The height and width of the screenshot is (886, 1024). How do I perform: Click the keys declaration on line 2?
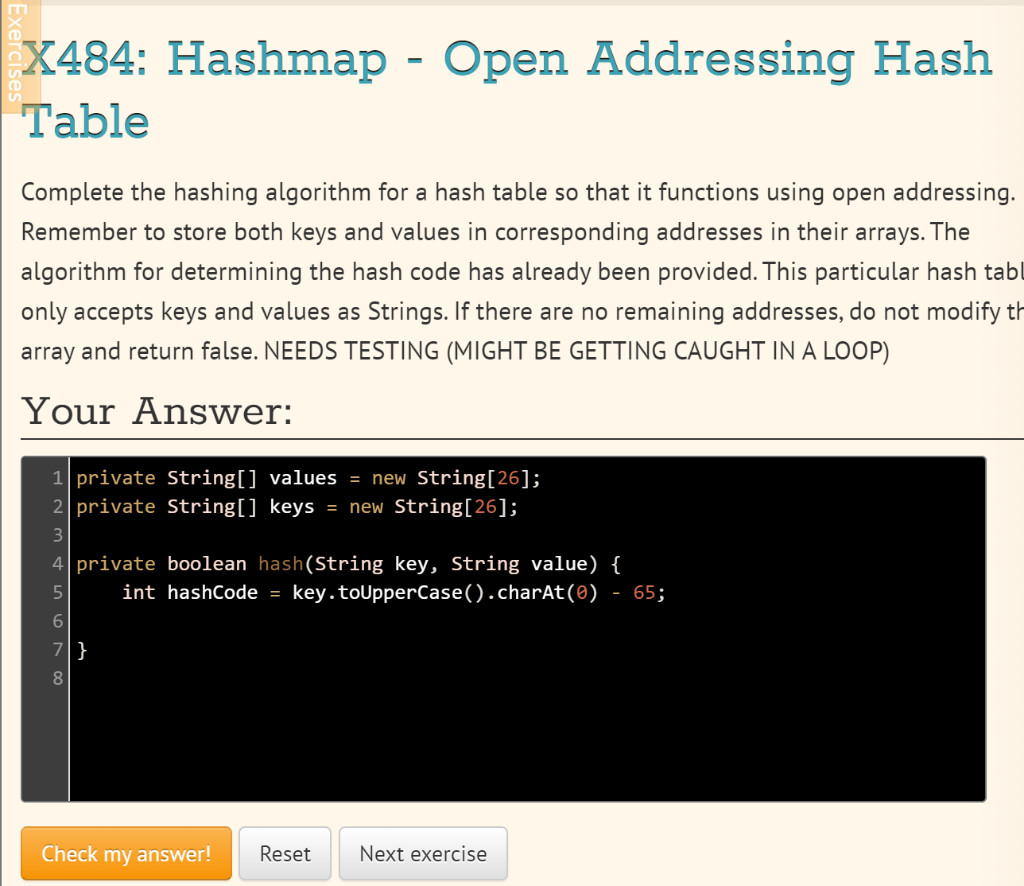291,506
